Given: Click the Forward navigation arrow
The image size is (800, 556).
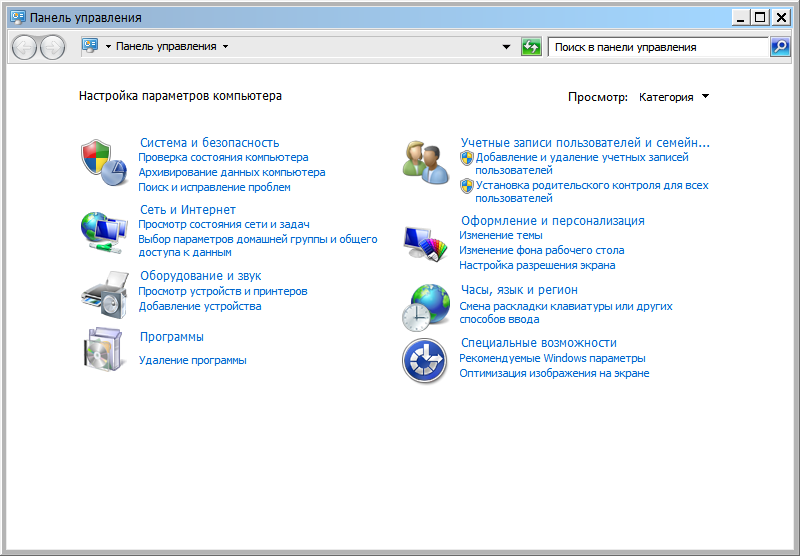Looking at the screenshot, I should pos(53,47).
